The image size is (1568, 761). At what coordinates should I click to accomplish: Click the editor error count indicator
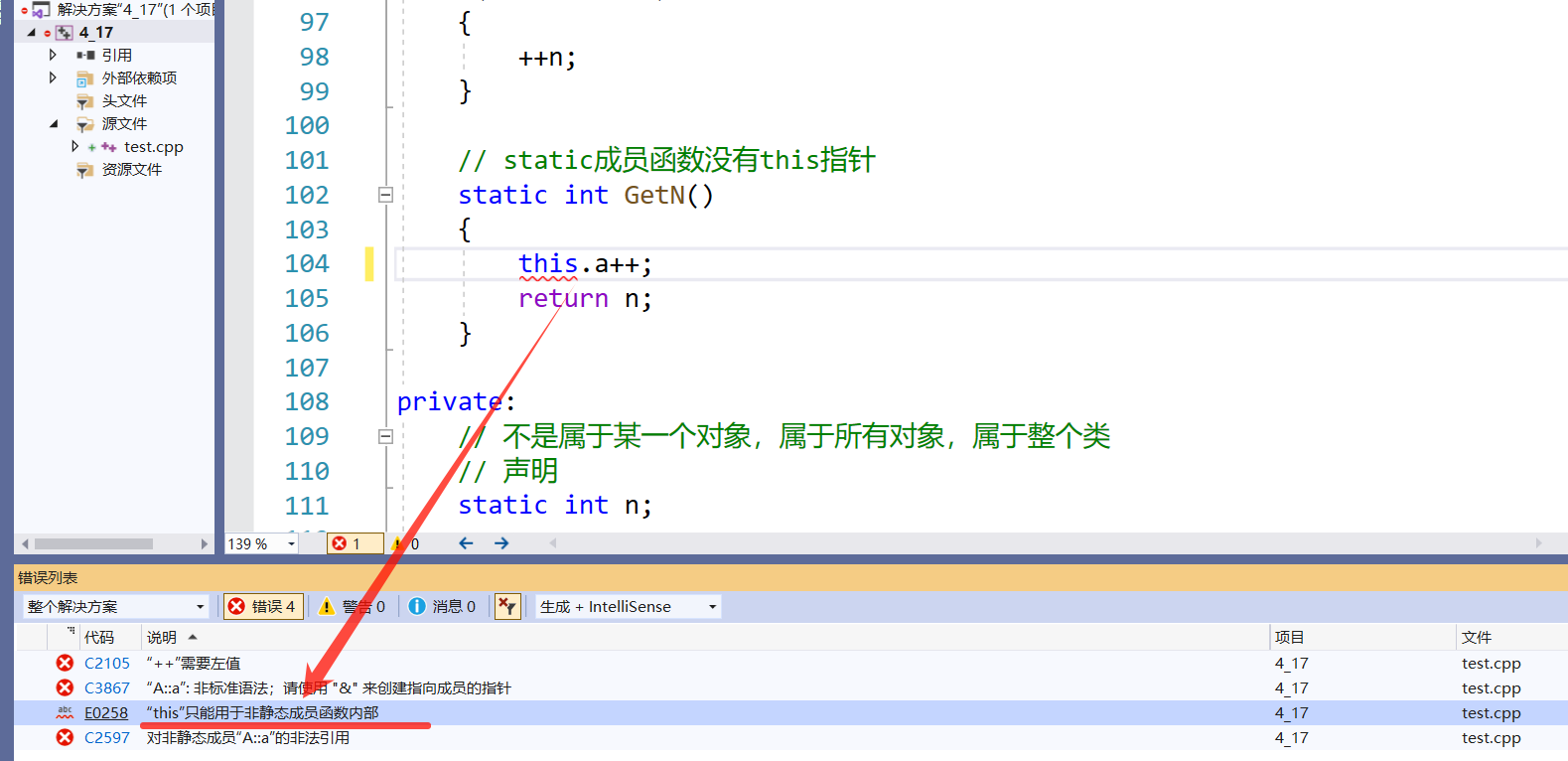coord(355,543)
